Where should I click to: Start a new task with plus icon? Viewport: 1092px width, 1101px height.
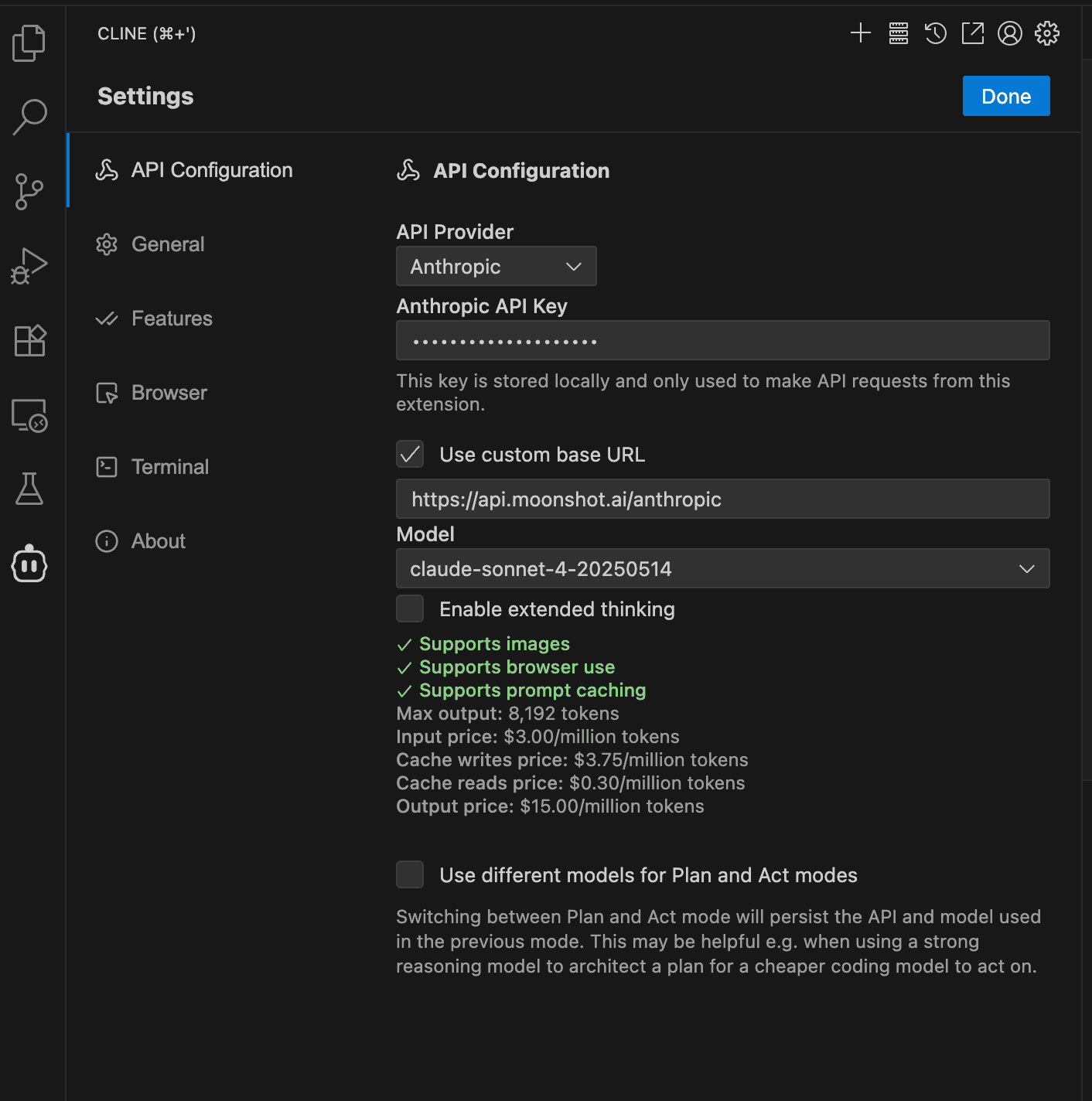click(861, 33)
